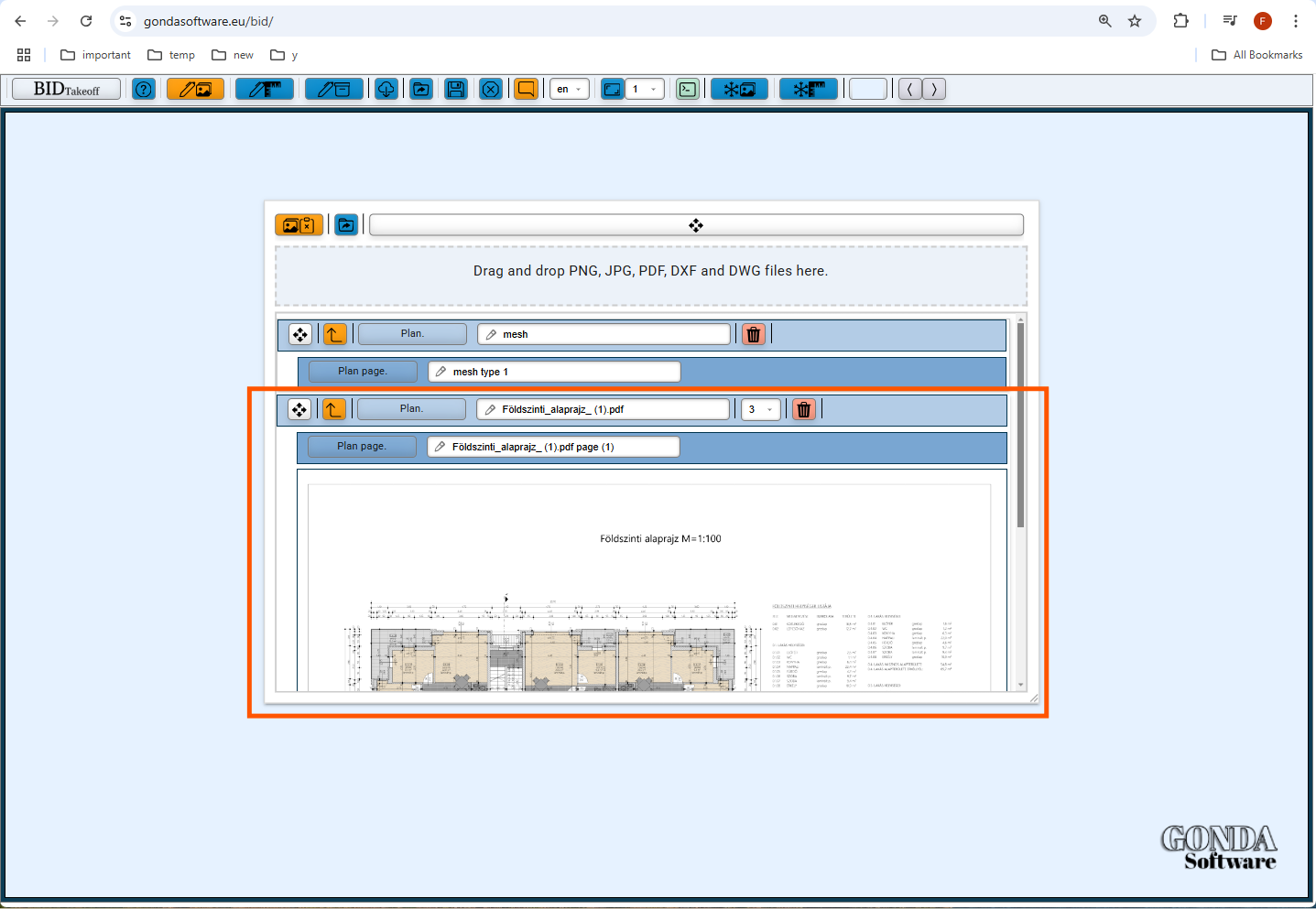Click the 'Földszinti_alaprajz_ (1).pdf' name field

(603, 409)
